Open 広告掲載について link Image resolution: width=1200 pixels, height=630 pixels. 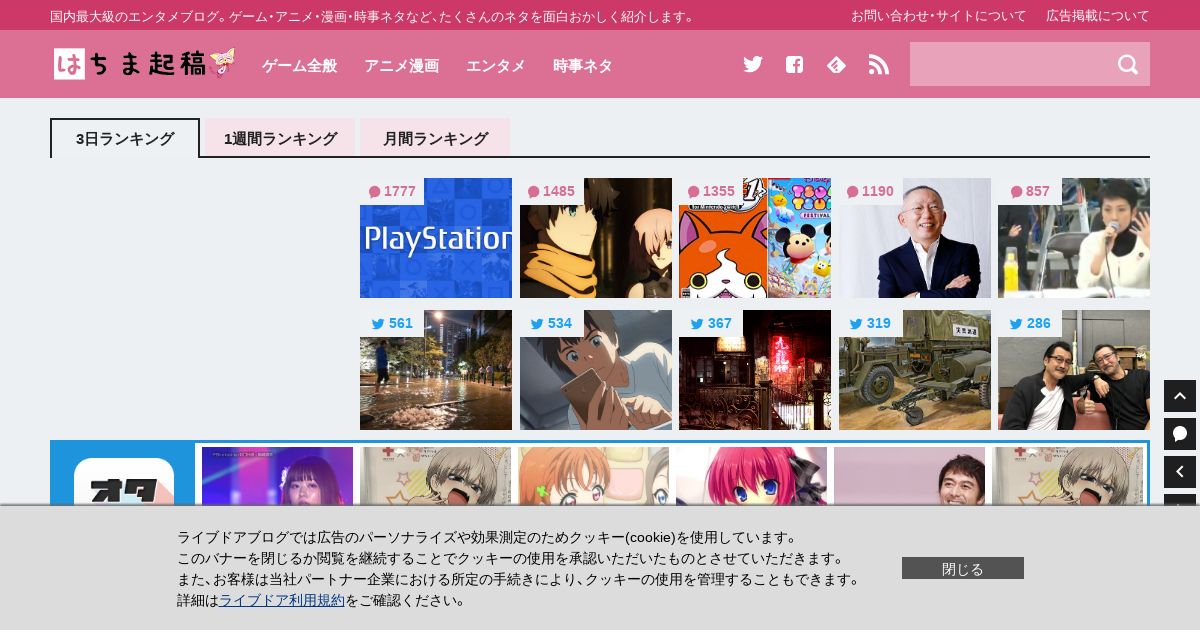(1098, 15)
